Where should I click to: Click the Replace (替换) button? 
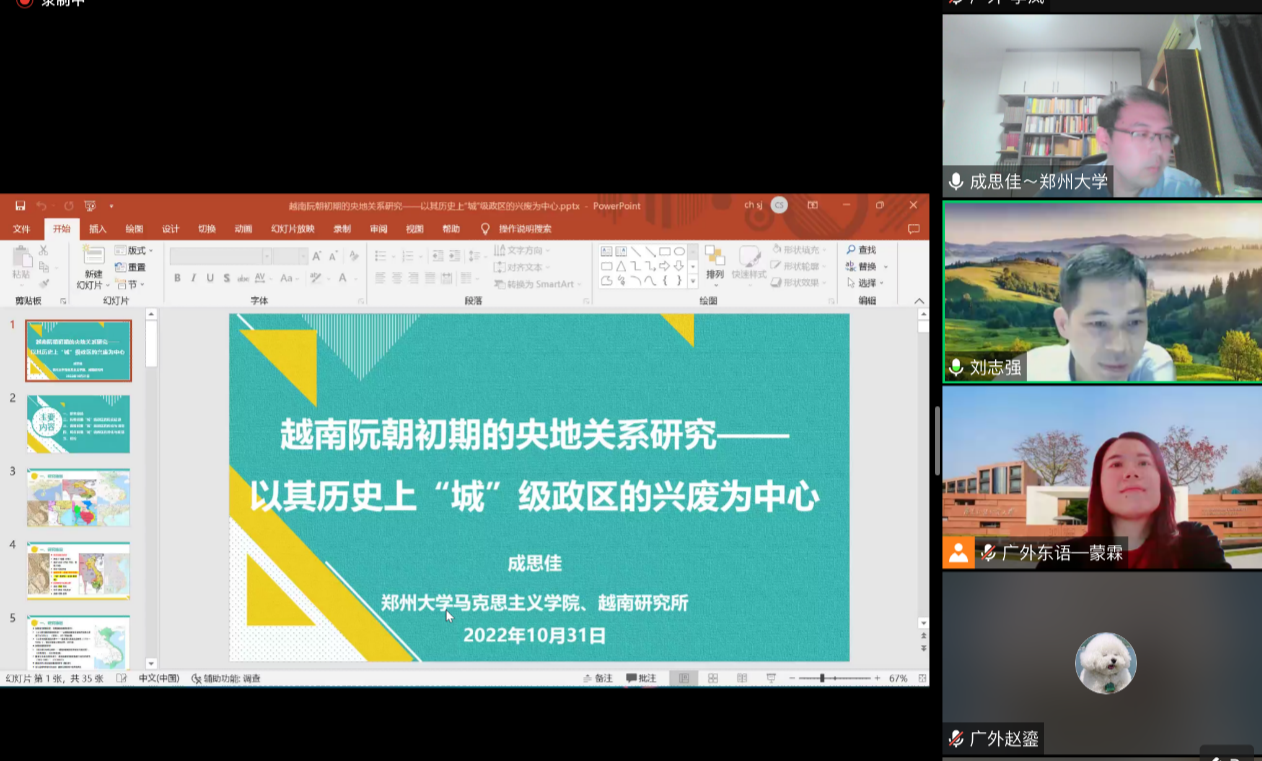tap(861, 267)
